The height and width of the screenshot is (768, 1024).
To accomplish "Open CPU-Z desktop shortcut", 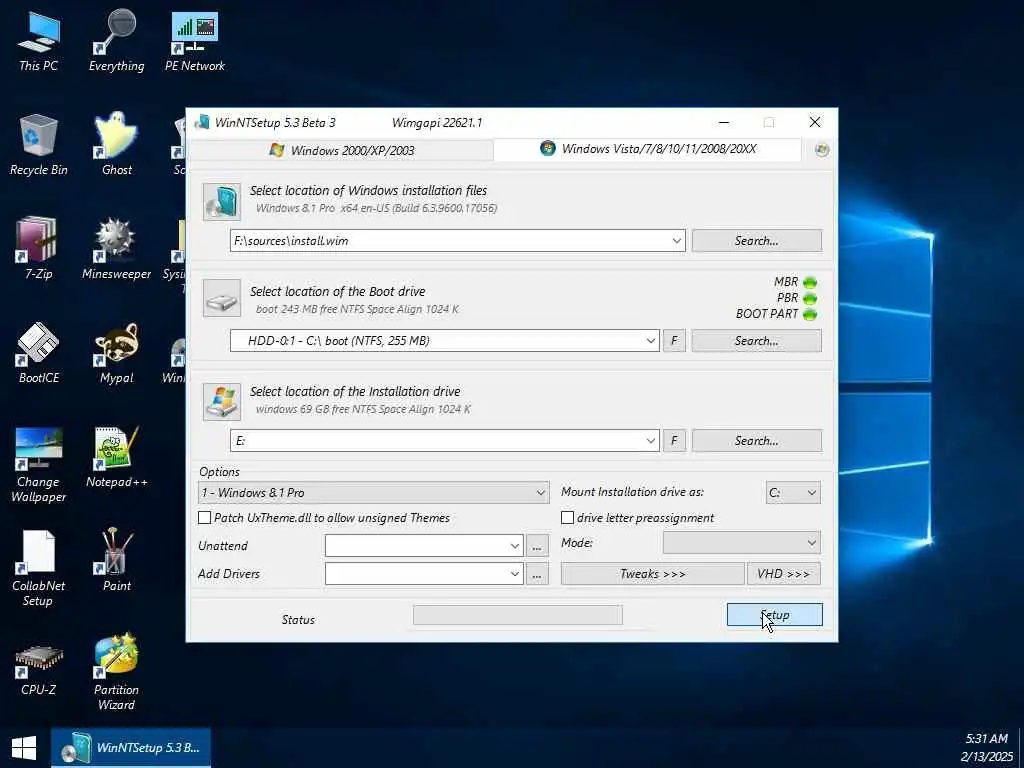I will point(39,669).
